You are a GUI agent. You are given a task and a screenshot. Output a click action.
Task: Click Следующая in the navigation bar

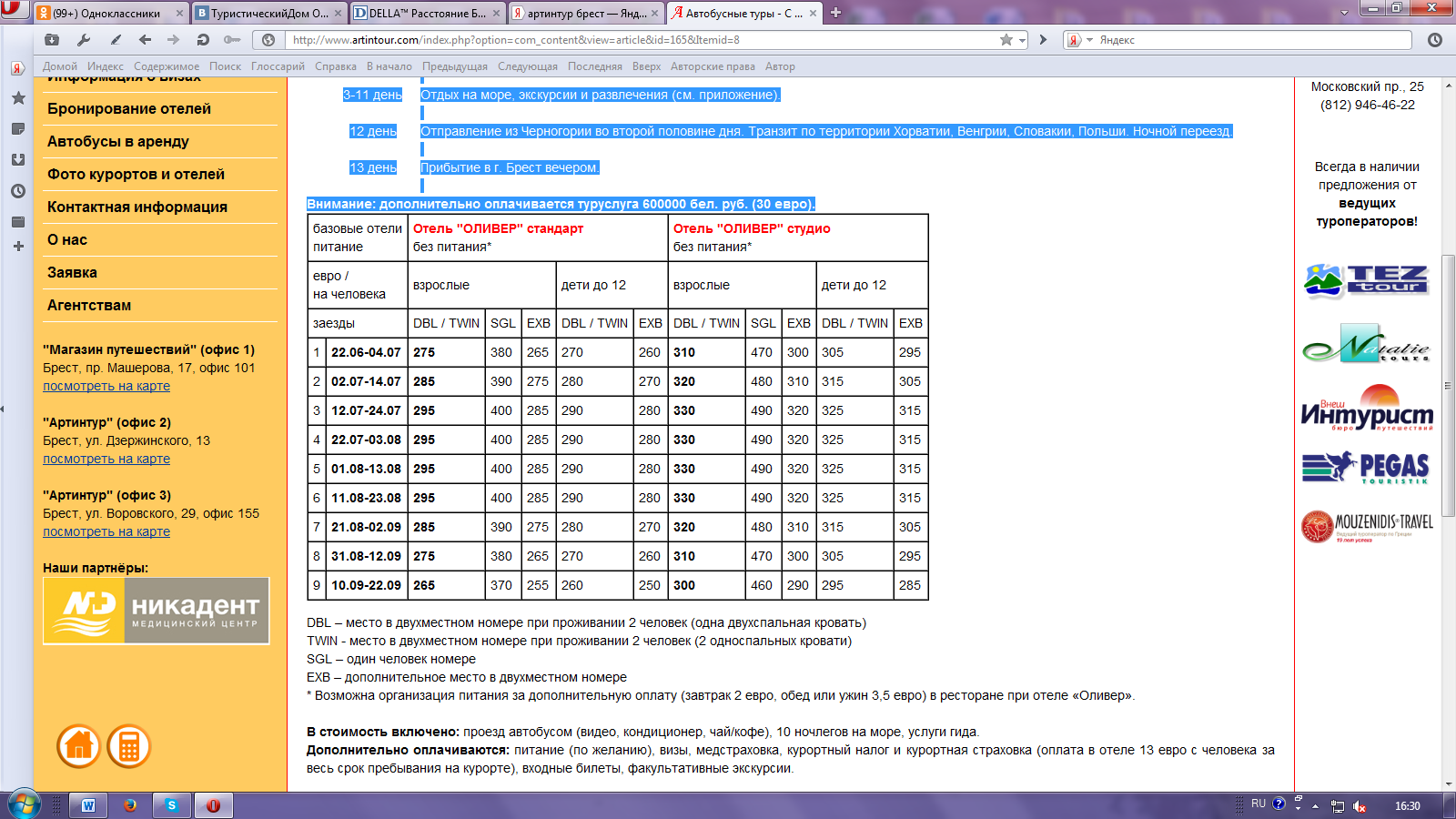(528, 66)
